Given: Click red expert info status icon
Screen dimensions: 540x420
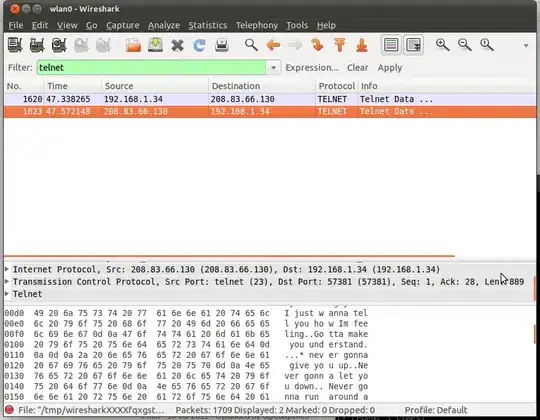Looking at the screenshot, I should coord(9,410).
